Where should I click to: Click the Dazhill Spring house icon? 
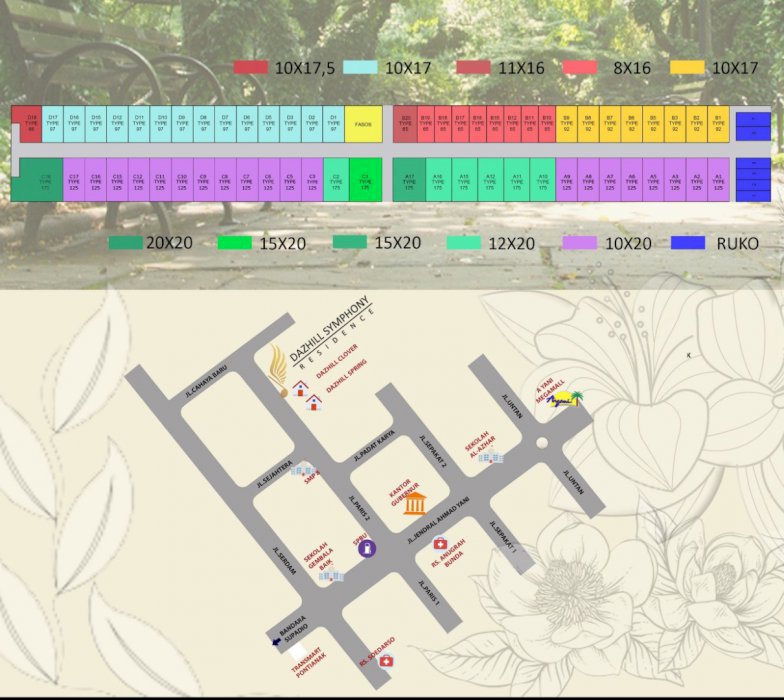coord(314,403)
